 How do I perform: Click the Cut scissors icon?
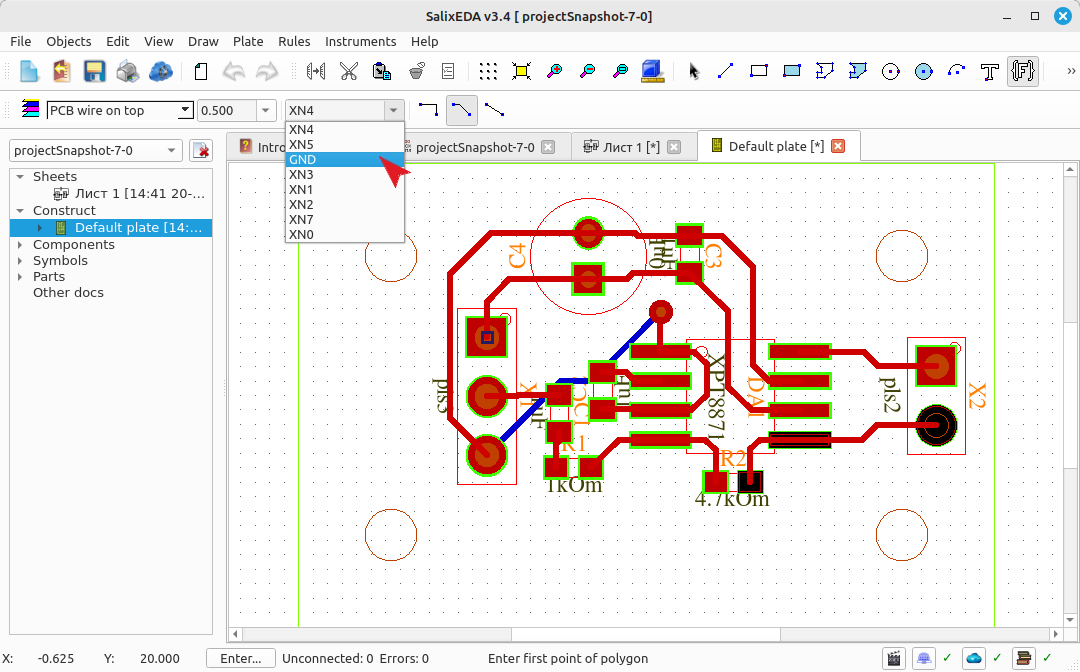click(349, 71)
